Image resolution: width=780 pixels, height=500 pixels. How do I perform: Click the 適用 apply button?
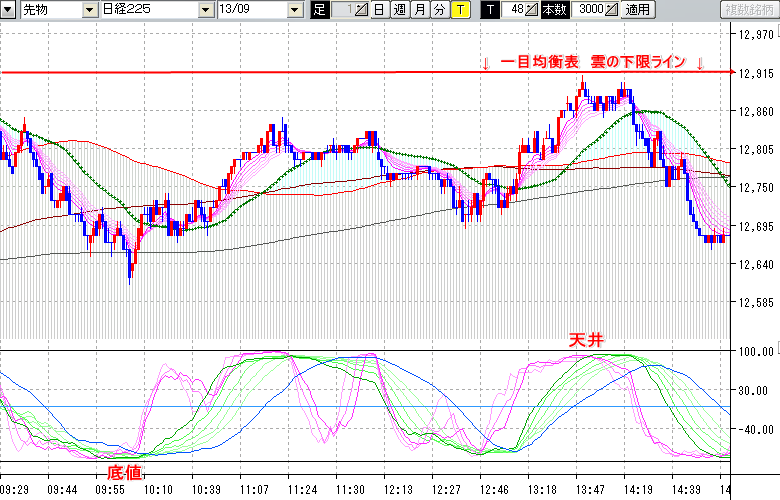tap(637, 10)
